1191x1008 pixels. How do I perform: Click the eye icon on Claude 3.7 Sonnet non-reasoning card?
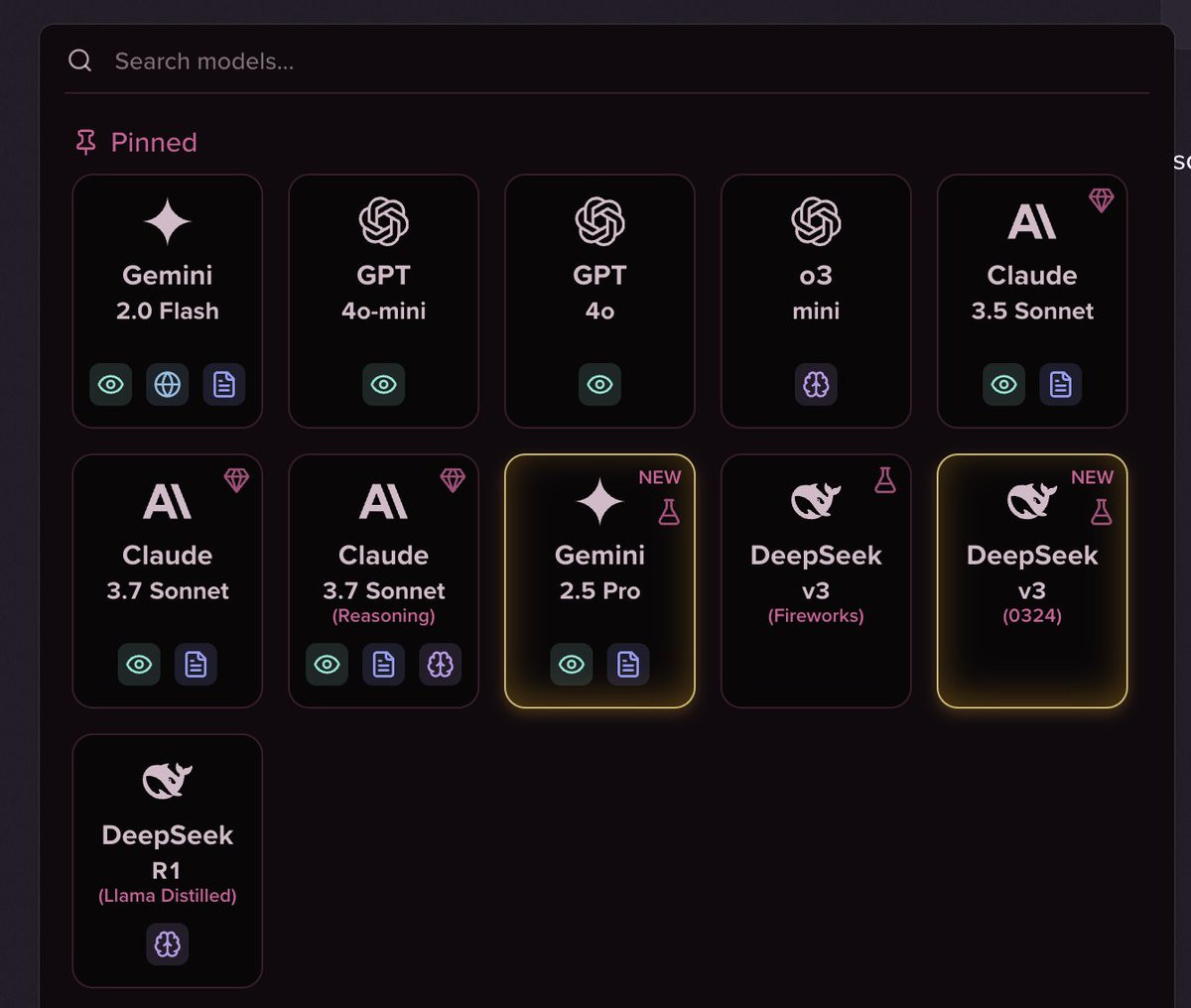coord(139,664)
